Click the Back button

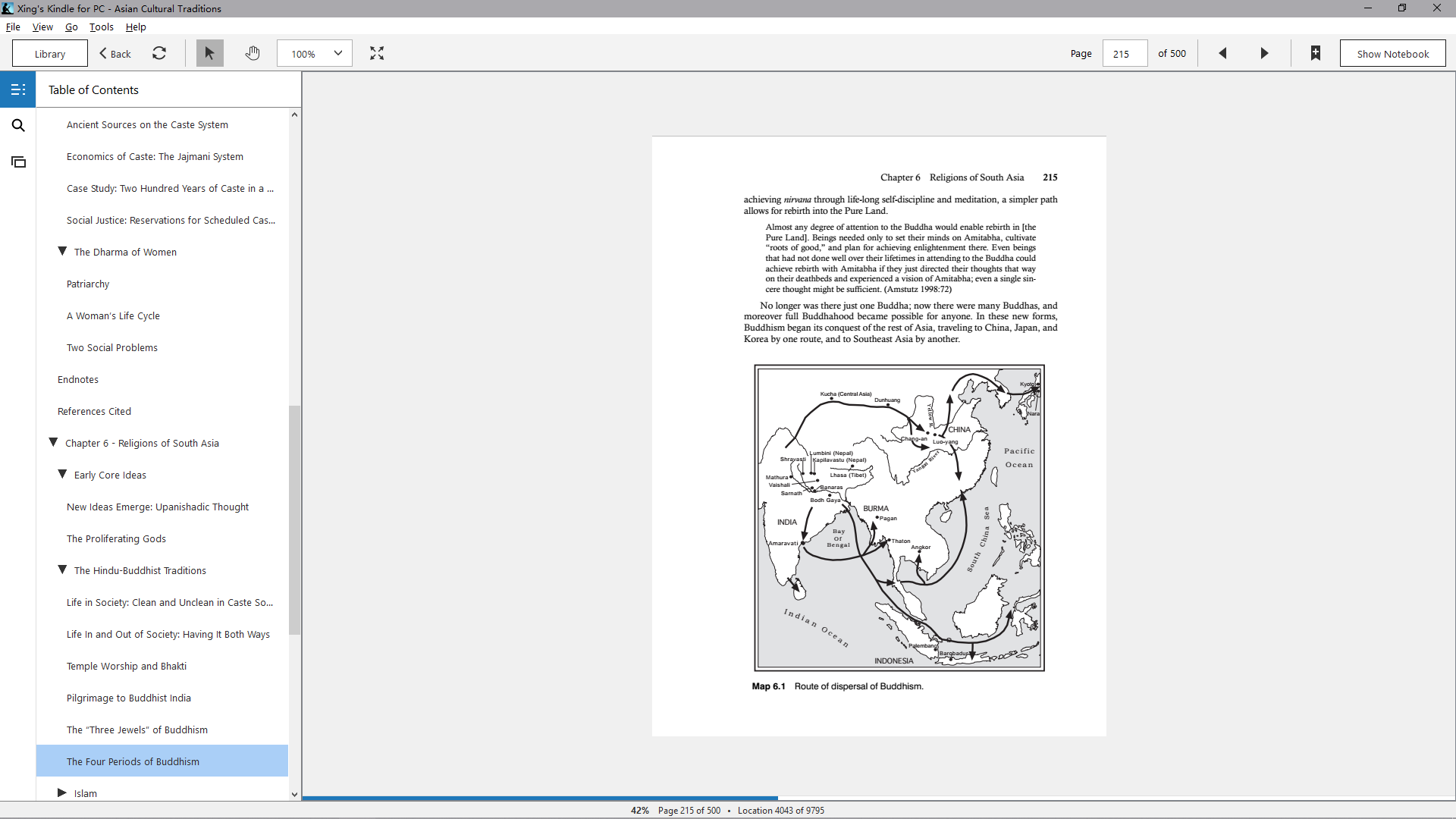coord(115,54)
